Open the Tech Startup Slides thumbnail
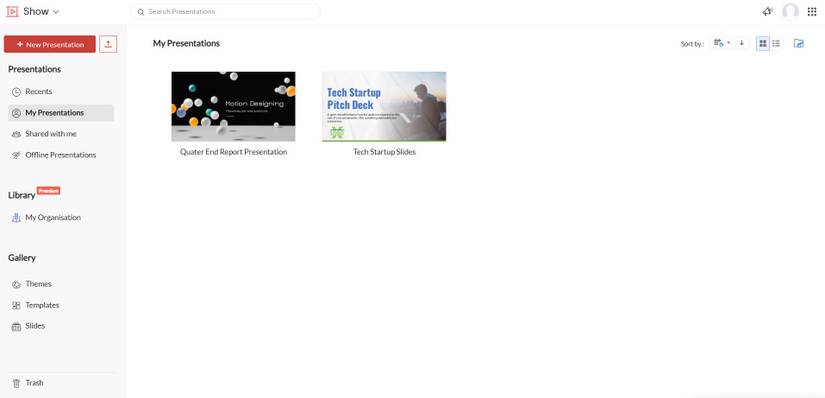Image resolution: width=825 pixels, height=398 pixels. click(x=384, y=106)
